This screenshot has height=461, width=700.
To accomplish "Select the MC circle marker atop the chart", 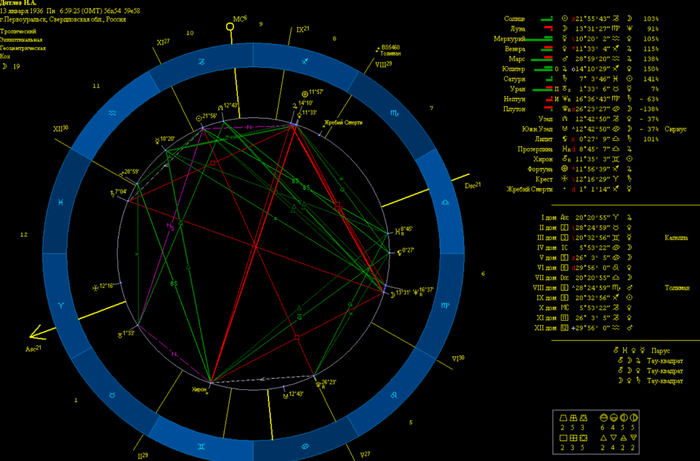I will click(230, 28).
